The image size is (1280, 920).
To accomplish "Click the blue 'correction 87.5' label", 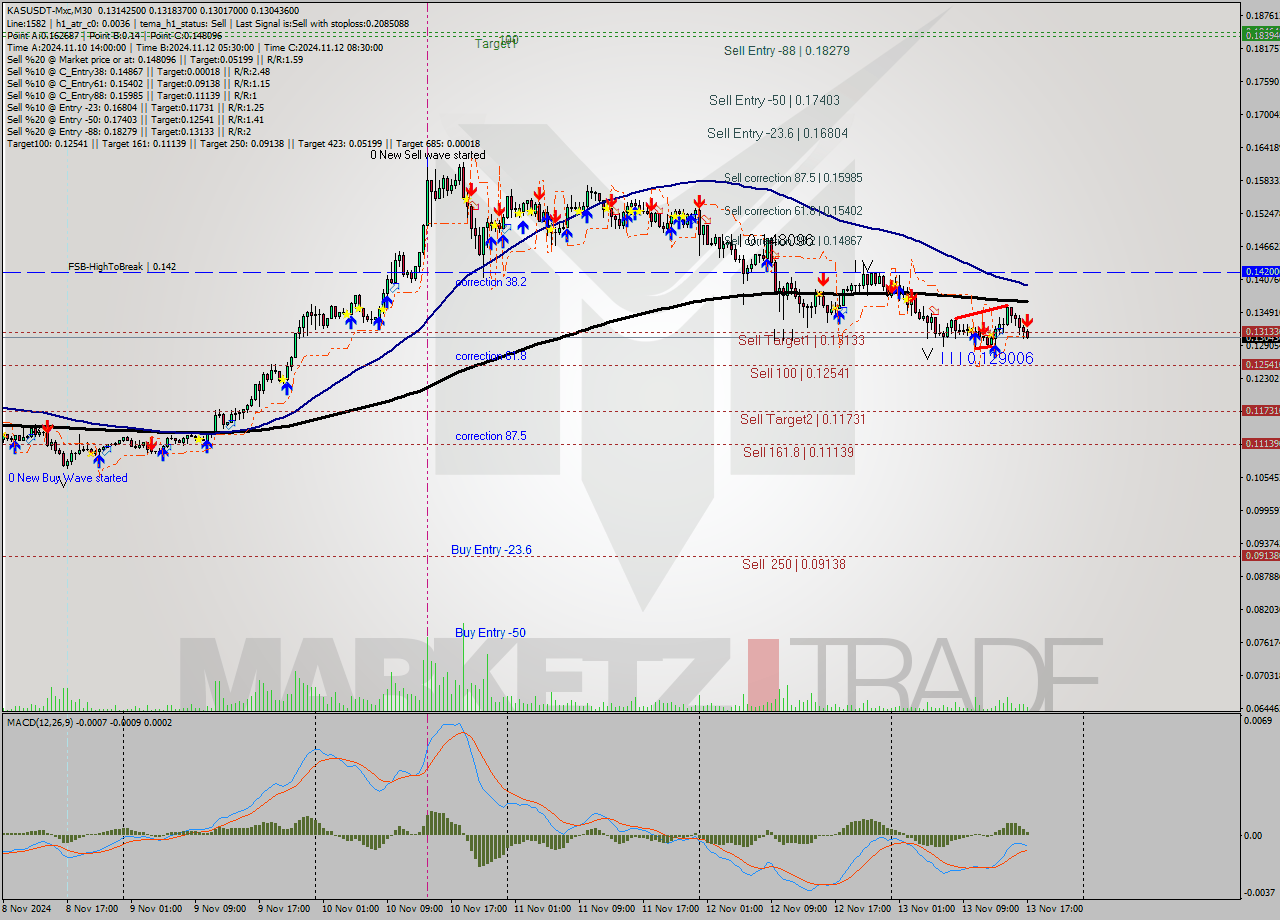I will coord(490,436).
